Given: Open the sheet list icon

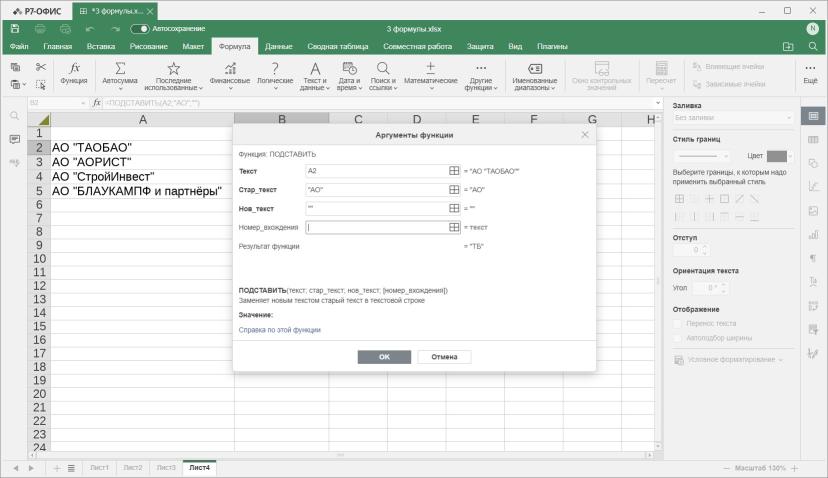Looking at the screenshot, I should (71, 468).
